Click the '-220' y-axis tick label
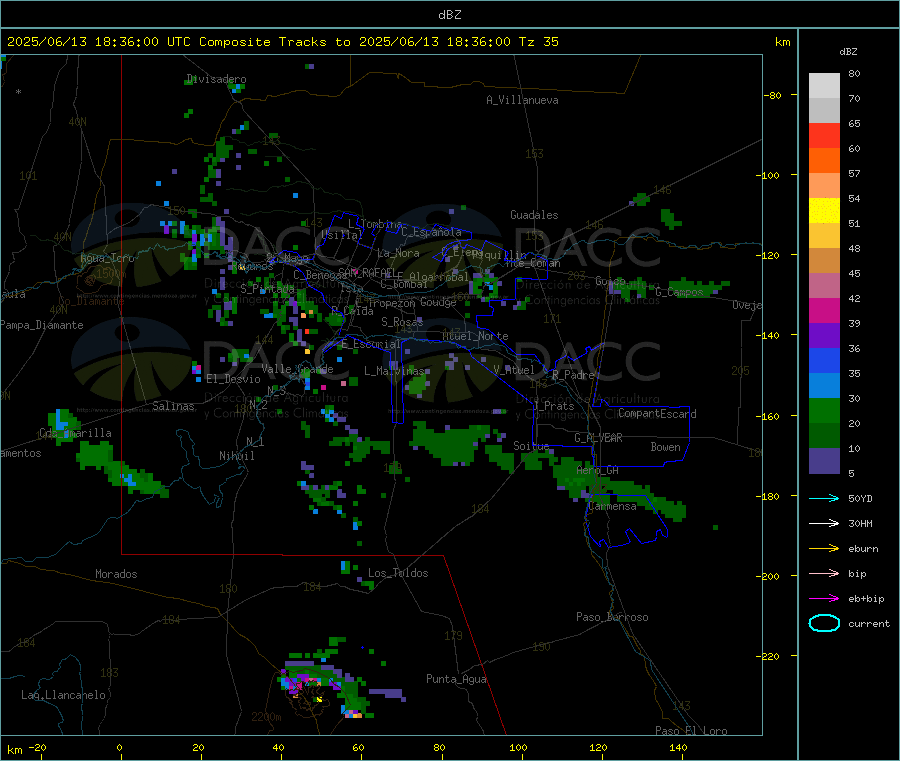900x761 pixels. (x=767, y=657)
